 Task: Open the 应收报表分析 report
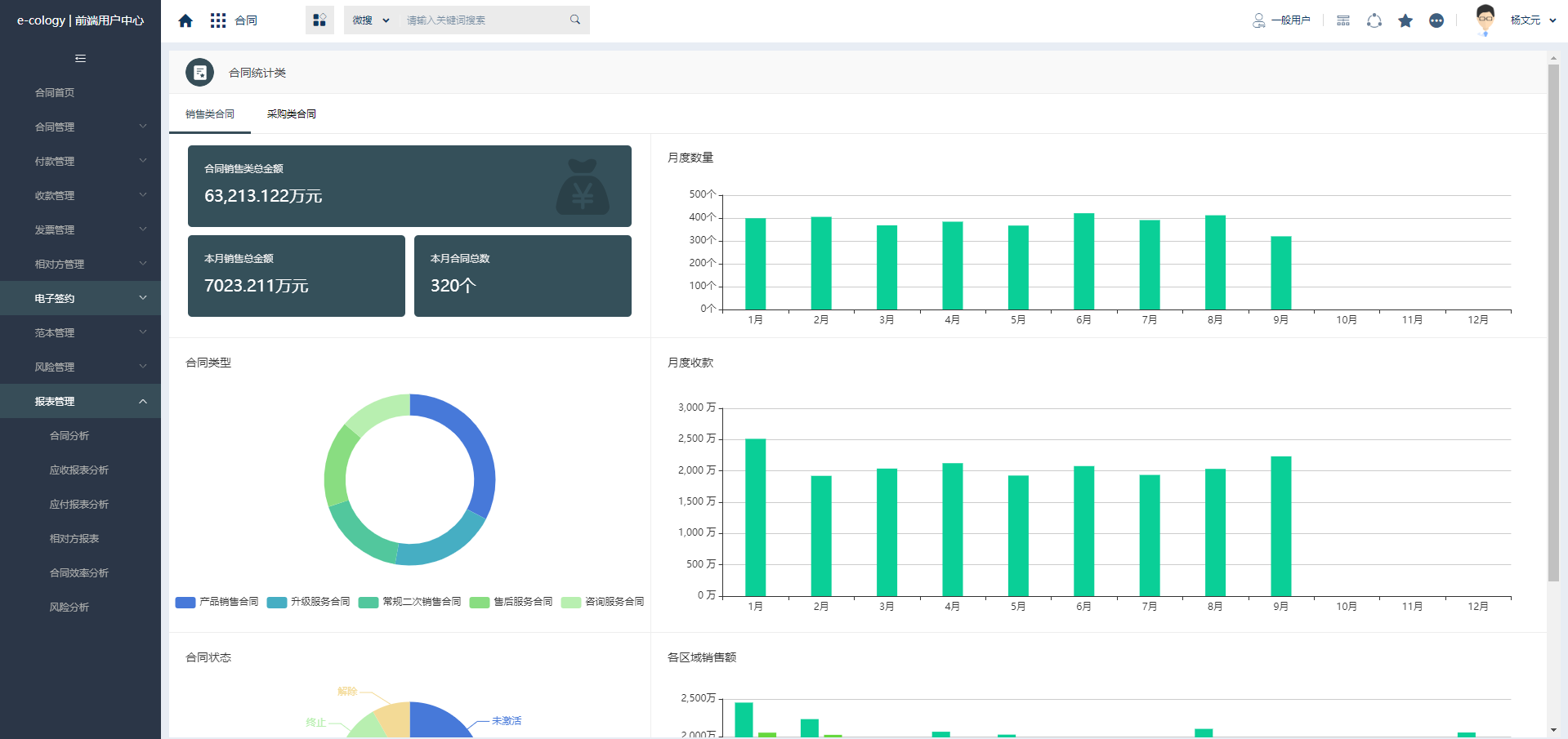point(80,470)
